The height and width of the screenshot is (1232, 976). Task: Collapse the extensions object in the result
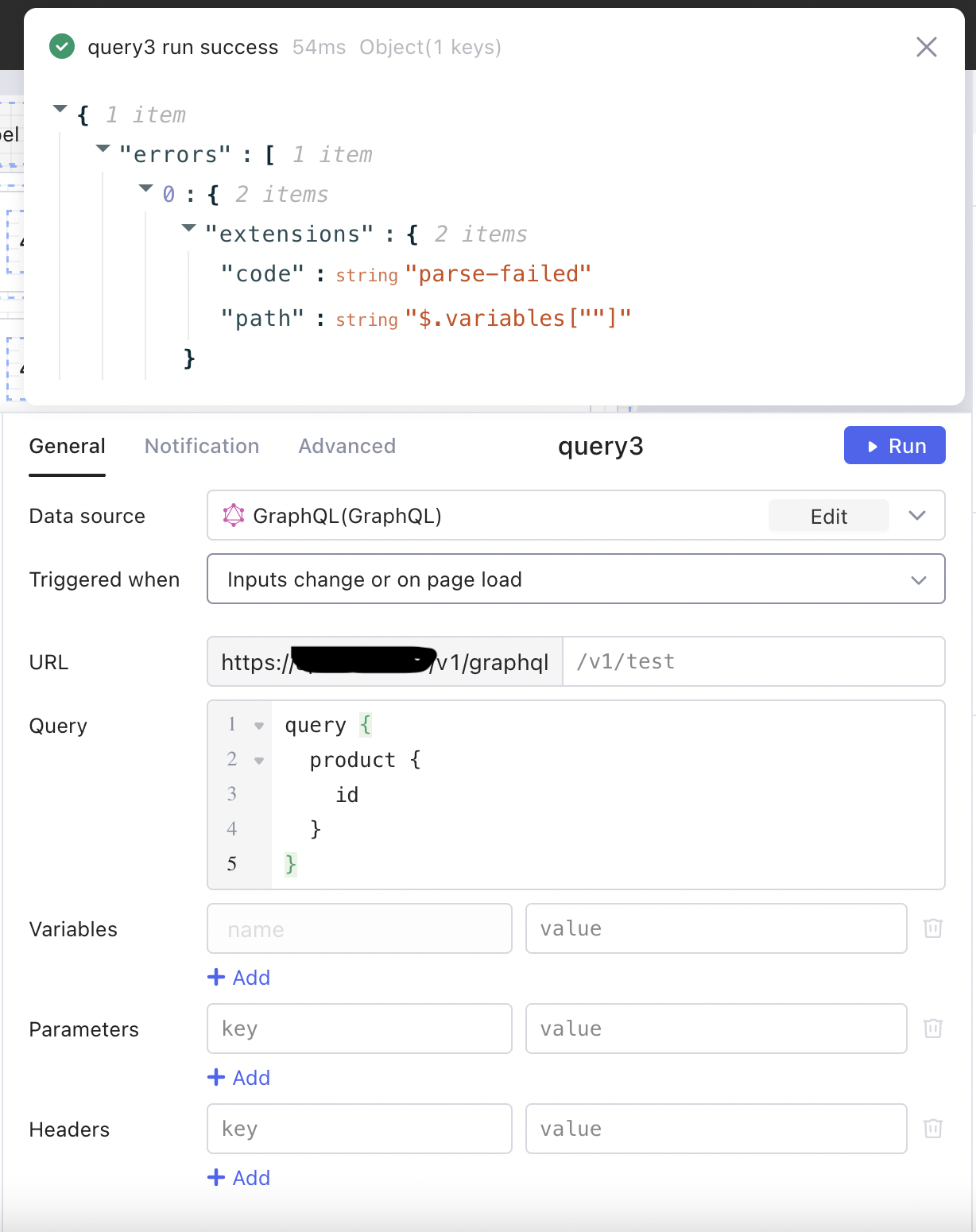click(188, 227)
